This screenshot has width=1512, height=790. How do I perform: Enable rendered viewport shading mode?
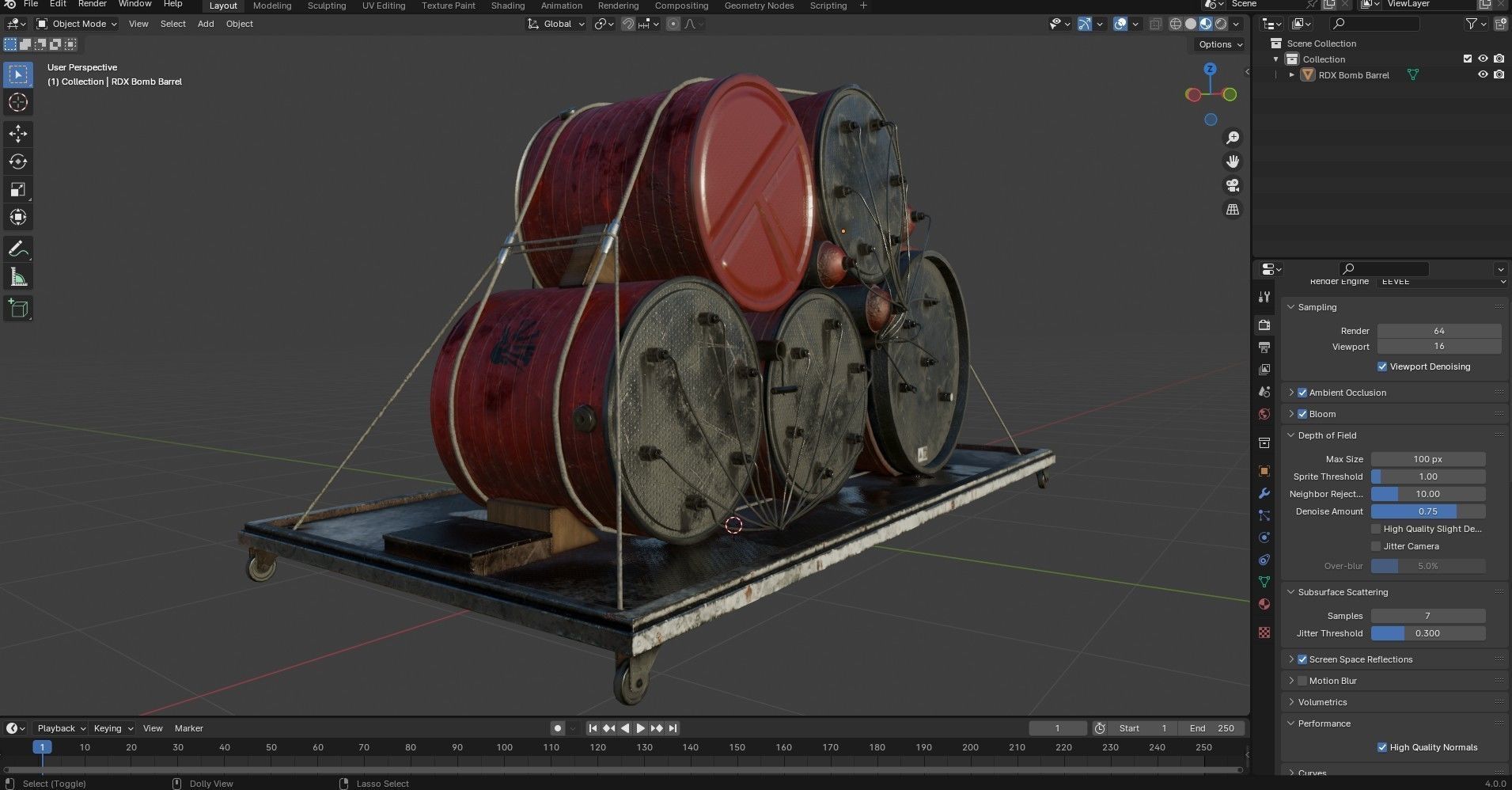[x=1222, y=24]
